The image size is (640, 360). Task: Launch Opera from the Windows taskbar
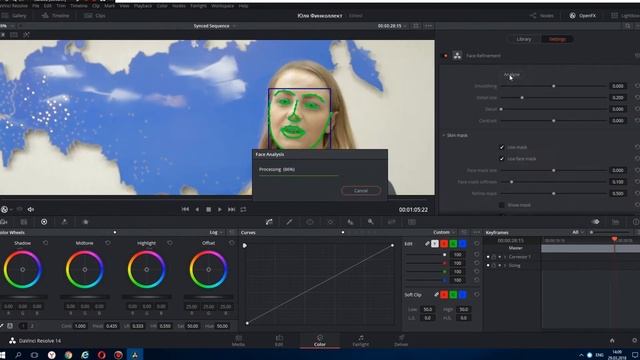pyautogui.click(x=102, y=355)
